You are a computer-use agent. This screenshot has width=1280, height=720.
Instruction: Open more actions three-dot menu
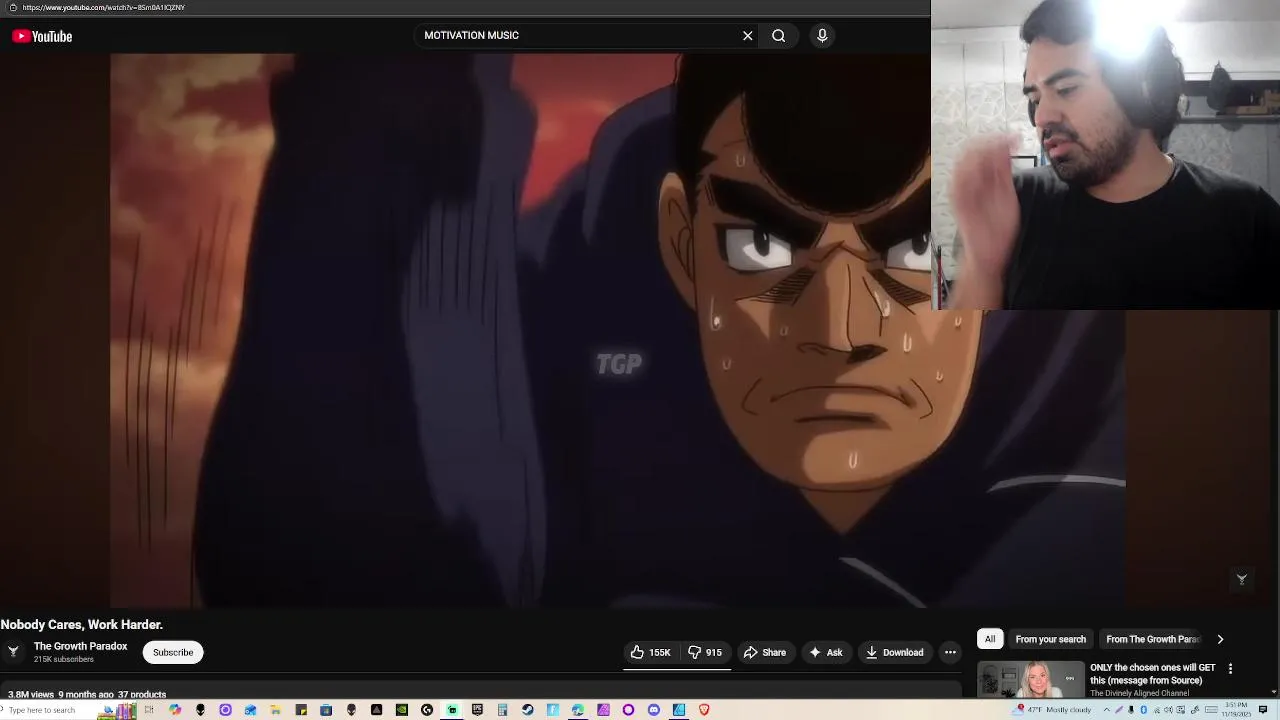coord(950,652)
